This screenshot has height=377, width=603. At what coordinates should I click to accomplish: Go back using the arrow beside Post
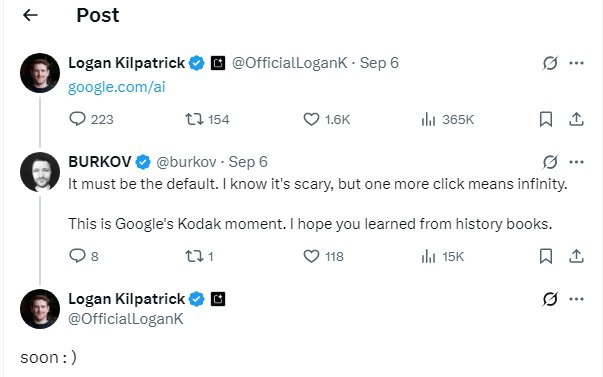pos(30,15)
